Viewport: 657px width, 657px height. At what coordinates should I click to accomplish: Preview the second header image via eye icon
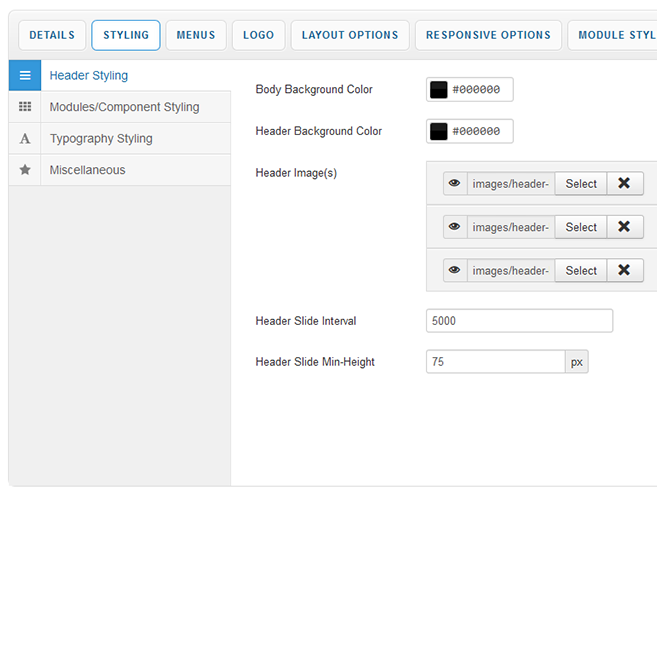pos(455,227)
